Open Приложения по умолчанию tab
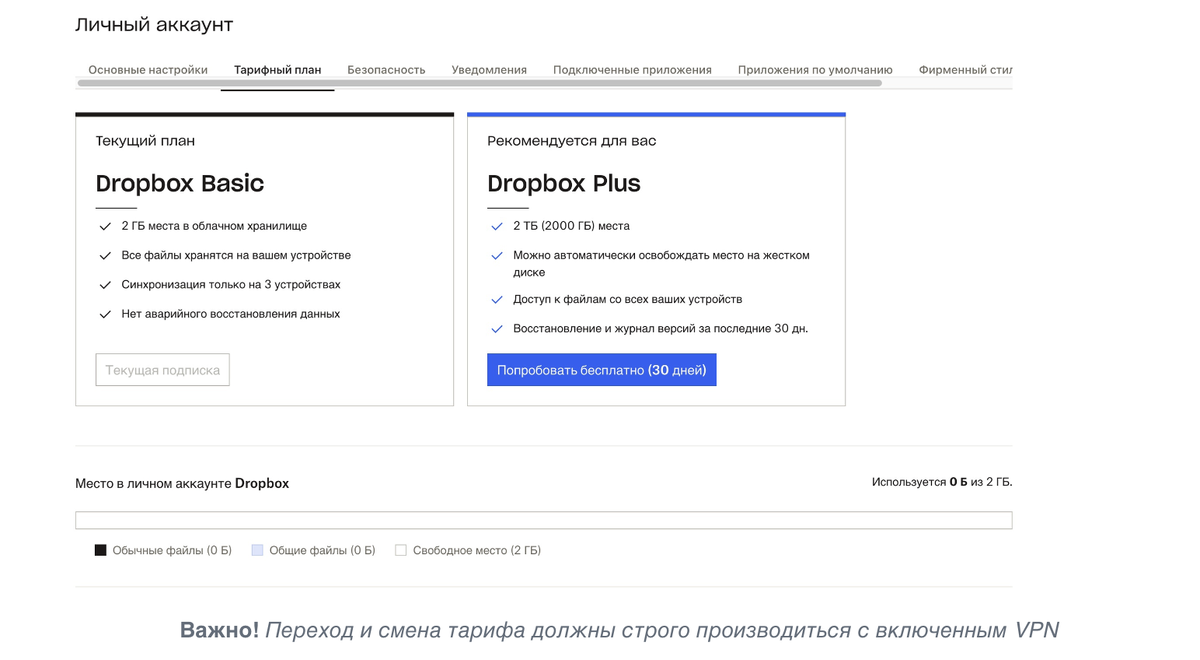The height and width of the screenshot is (660, 1200). pyautogui.click(x=815, y=70)
